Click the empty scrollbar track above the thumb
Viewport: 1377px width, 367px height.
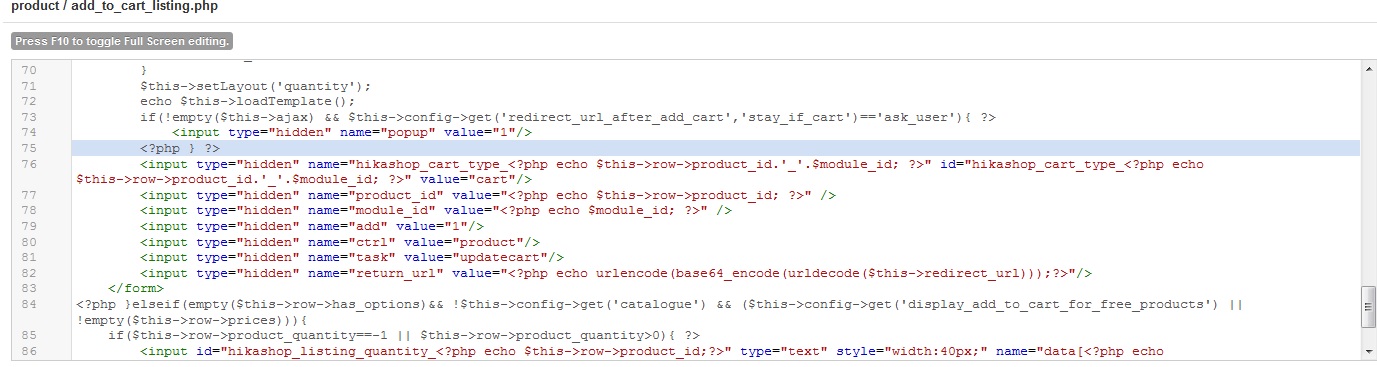(1368, 180)
